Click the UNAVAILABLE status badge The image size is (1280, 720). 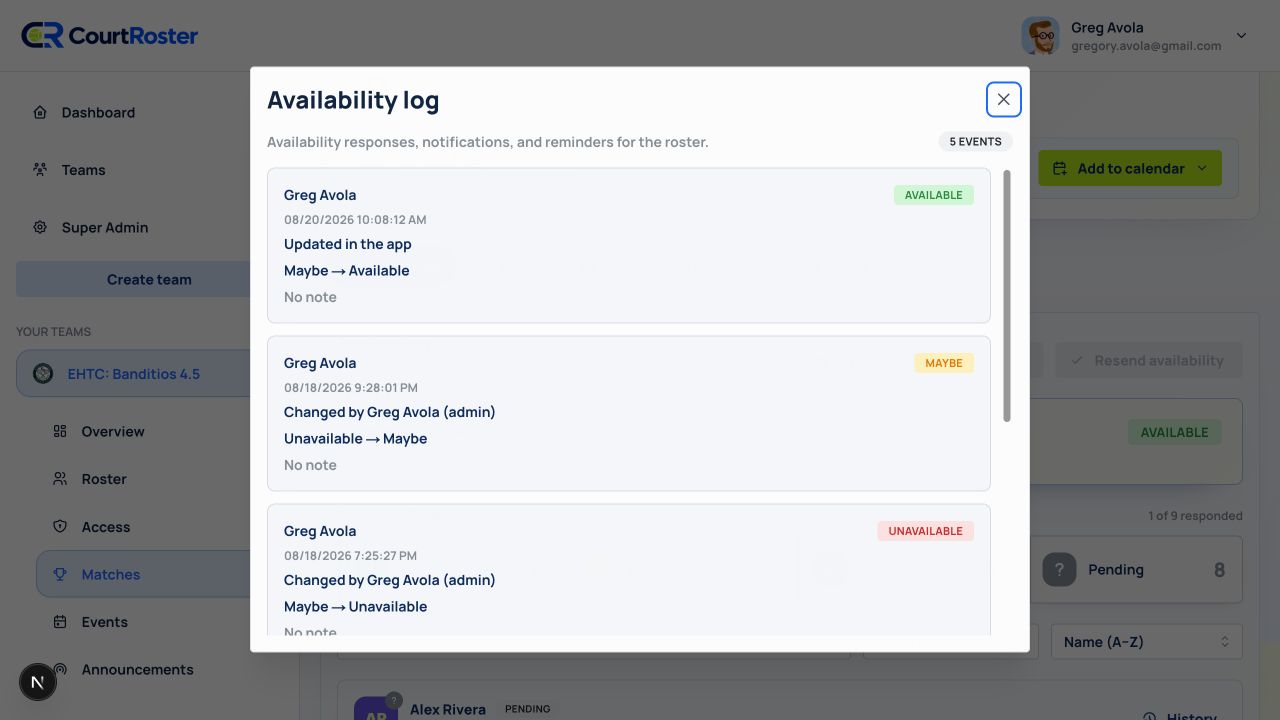click(926, 531)
